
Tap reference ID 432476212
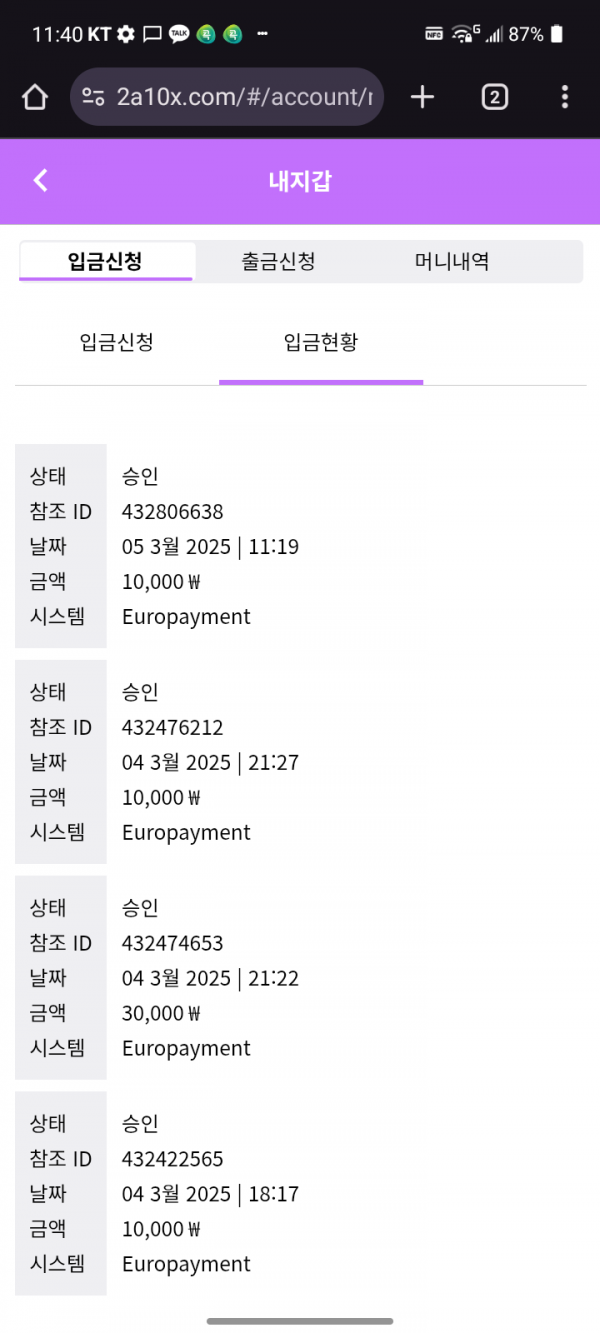(x=172, y=728)
